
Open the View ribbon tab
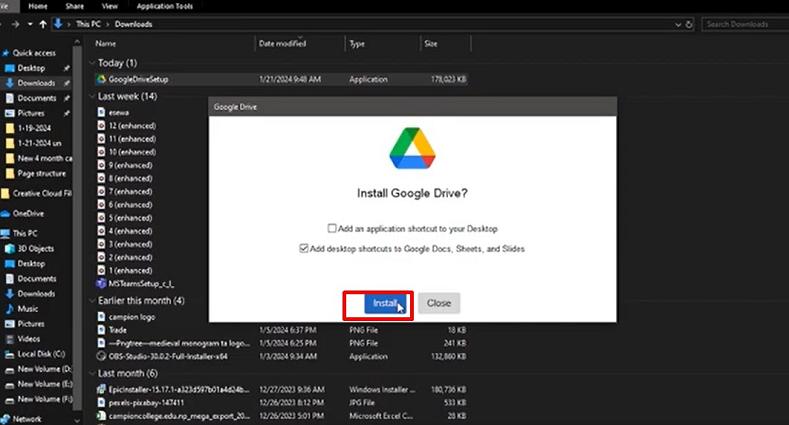point(110,7)
